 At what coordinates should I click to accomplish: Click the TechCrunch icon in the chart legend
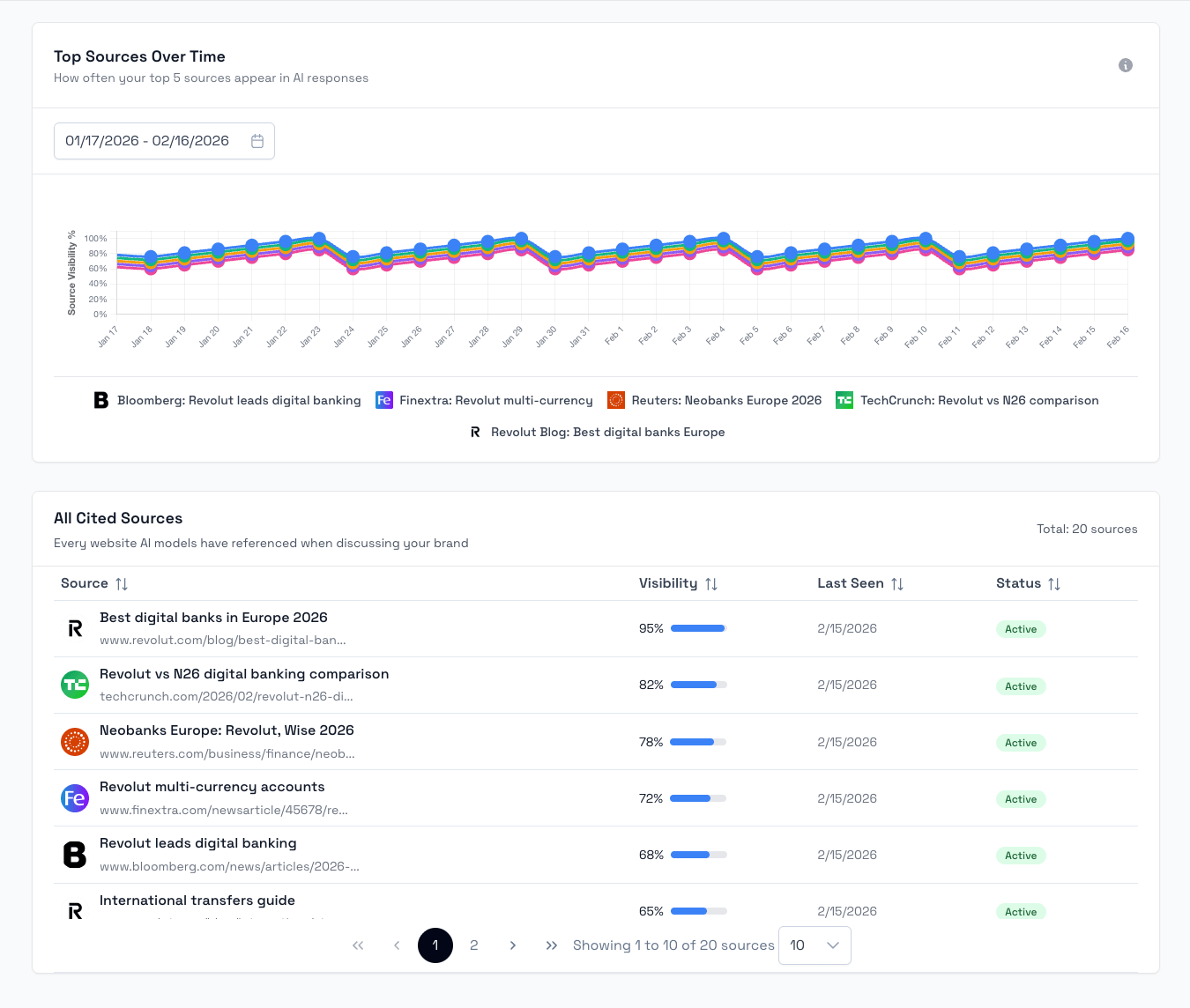(x=844, y=400)
